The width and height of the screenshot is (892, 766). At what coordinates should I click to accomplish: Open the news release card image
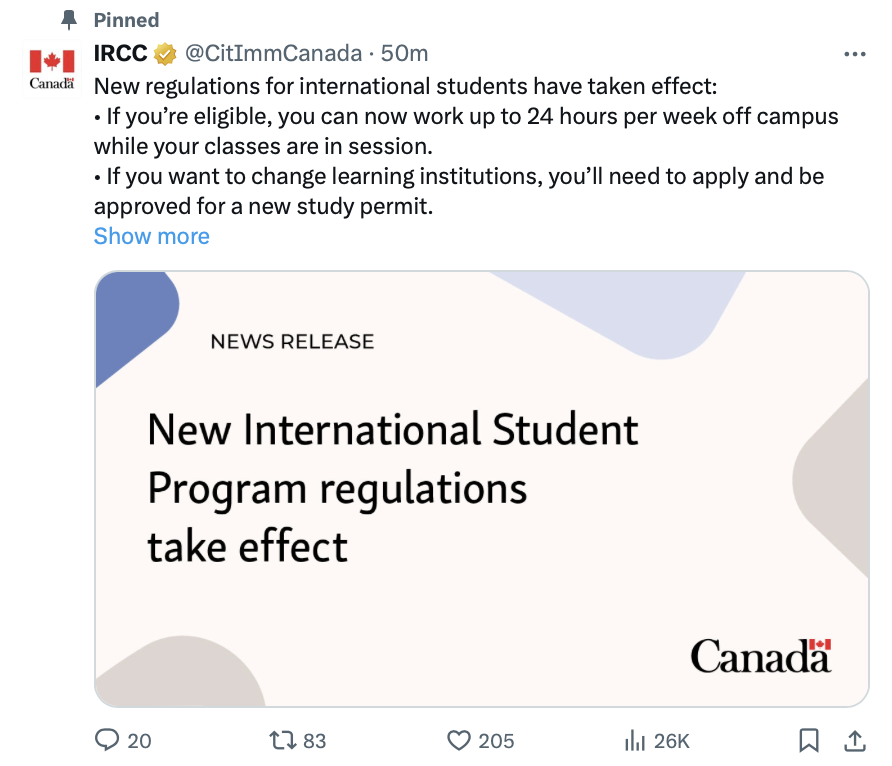tap(481, 488)
